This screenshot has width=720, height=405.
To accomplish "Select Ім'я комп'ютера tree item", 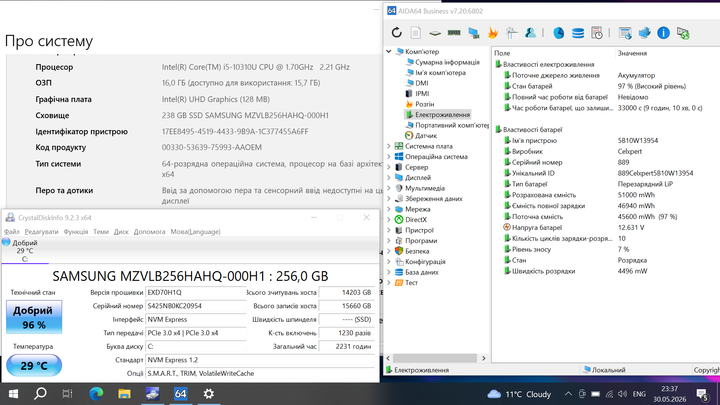I will [x=440, y=73].
